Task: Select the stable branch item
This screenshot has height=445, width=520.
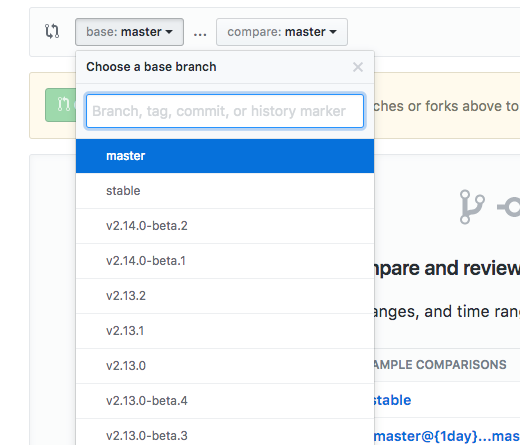Action: 225,191
